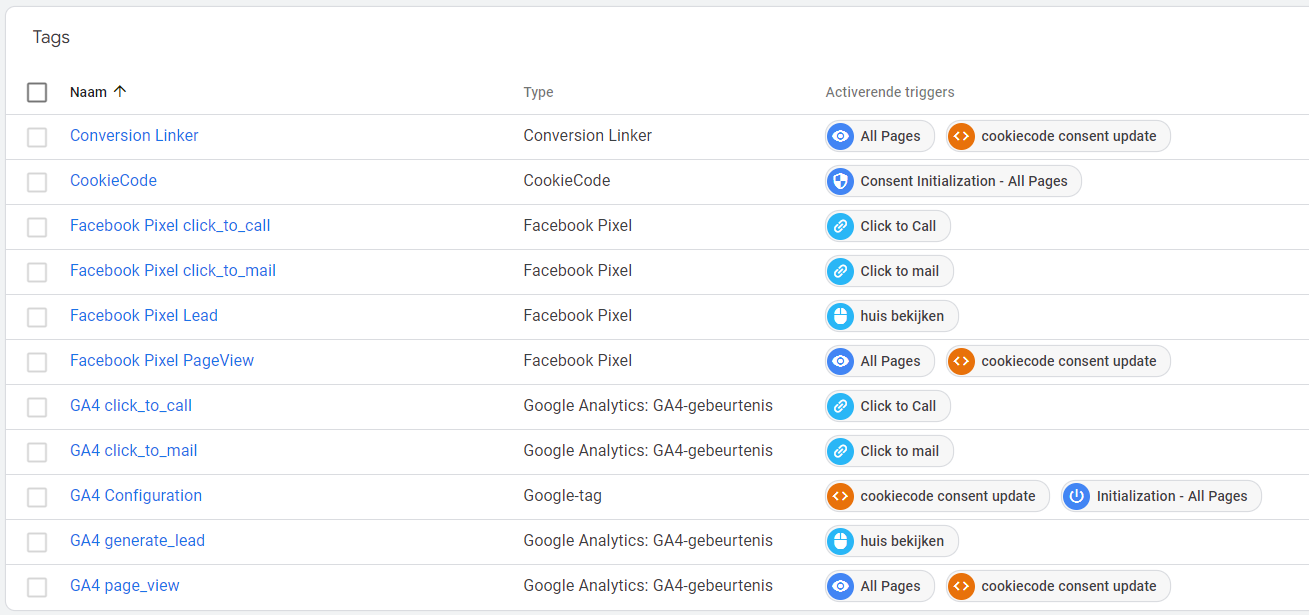Screen dimensions: 1309x615
Task: Open huis bekijken trigger in Facebook Pixel Lead row
Action: coord(892,316)
